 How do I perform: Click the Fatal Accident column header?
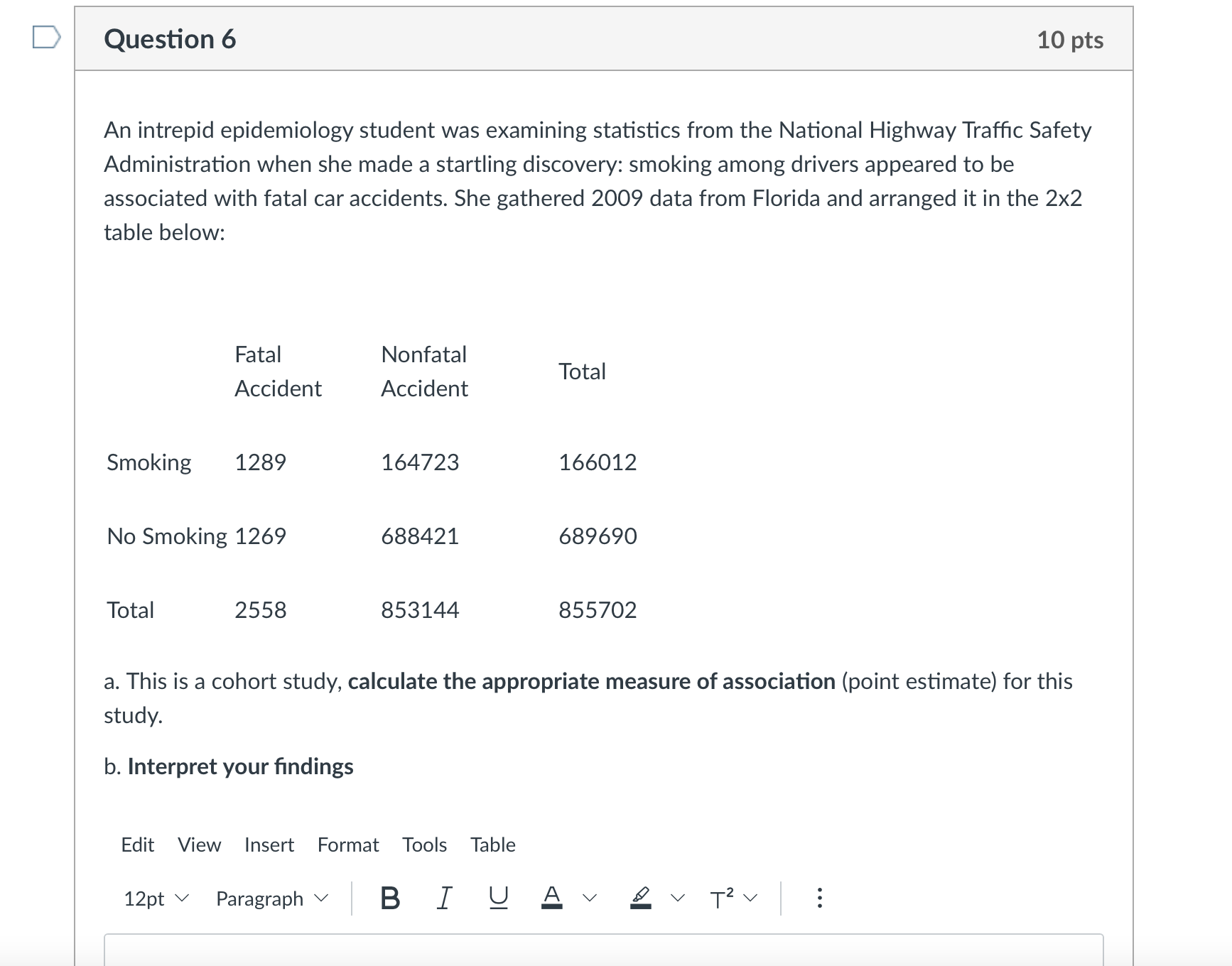[278, 371]
